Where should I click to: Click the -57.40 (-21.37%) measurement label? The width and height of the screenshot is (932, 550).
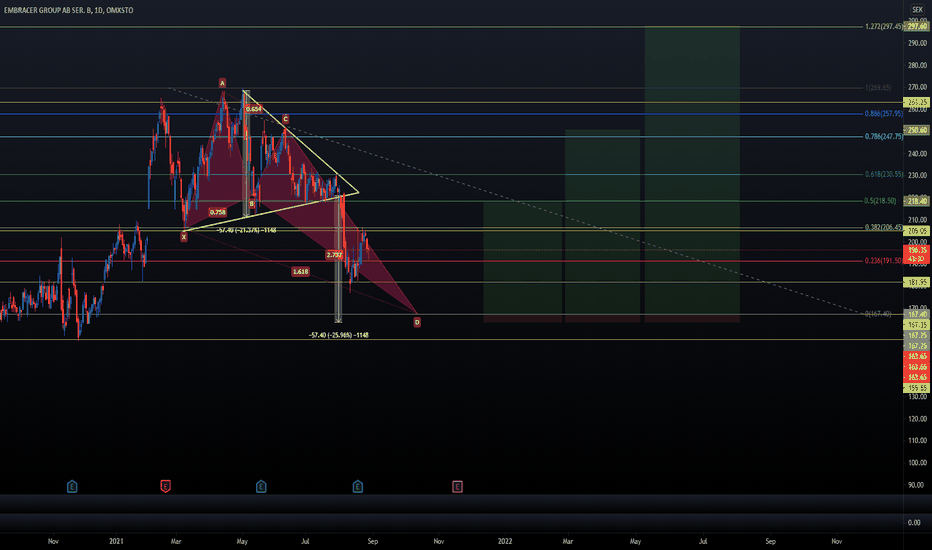coord(246,230)
